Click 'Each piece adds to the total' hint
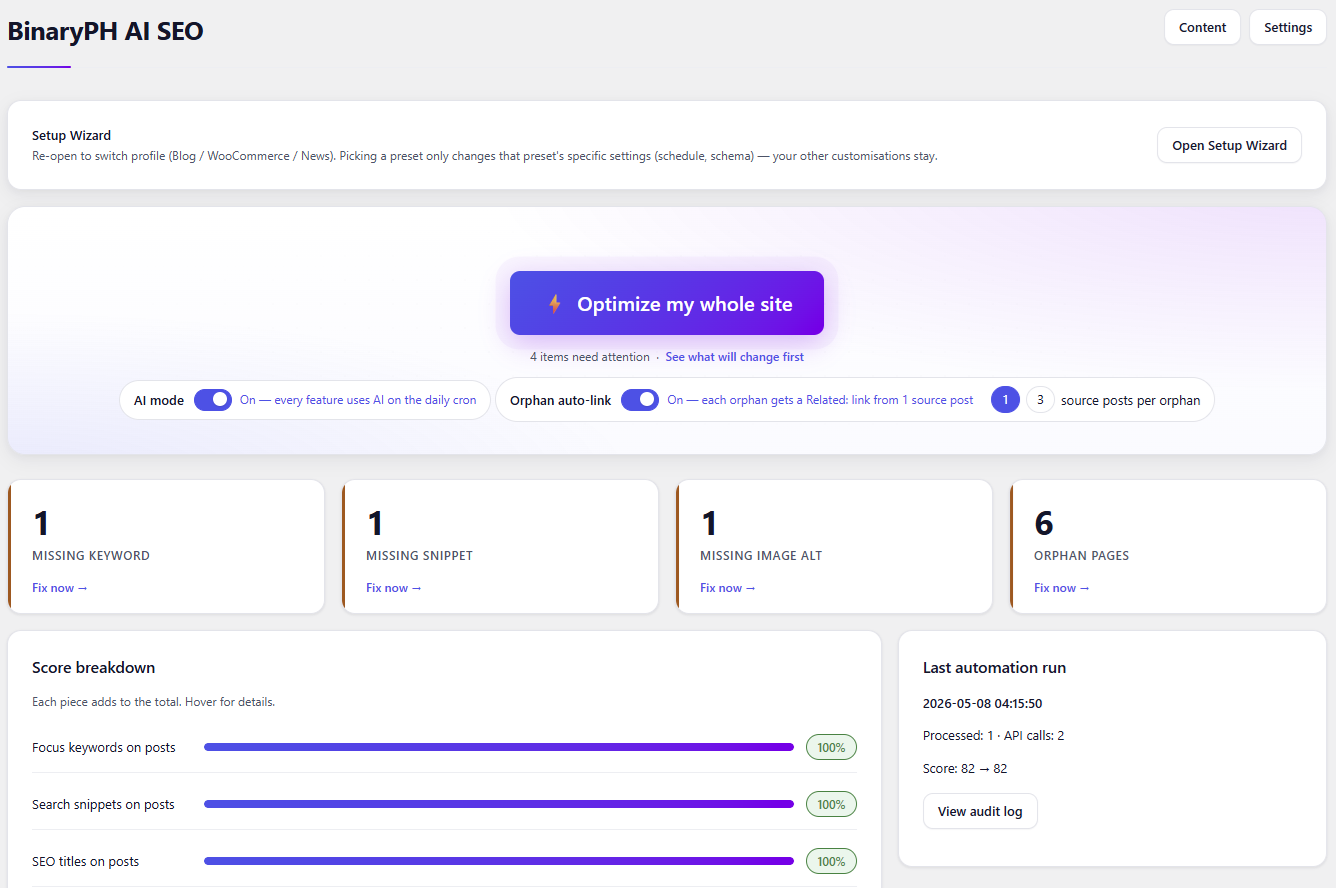Image resolution: width=1336 pixels, height=888 pixels. [153, 702]
